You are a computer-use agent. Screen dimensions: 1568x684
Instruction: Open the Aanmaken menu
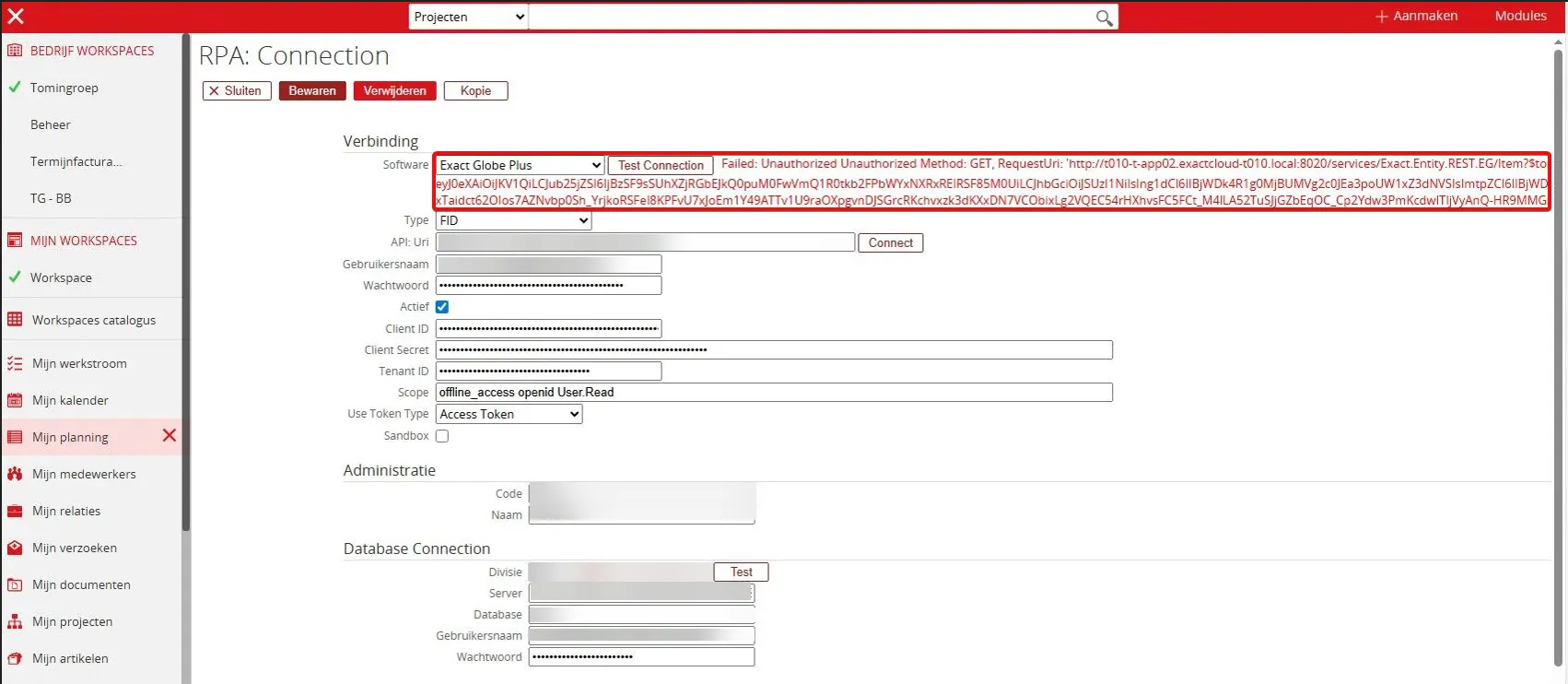point(1416,16)
